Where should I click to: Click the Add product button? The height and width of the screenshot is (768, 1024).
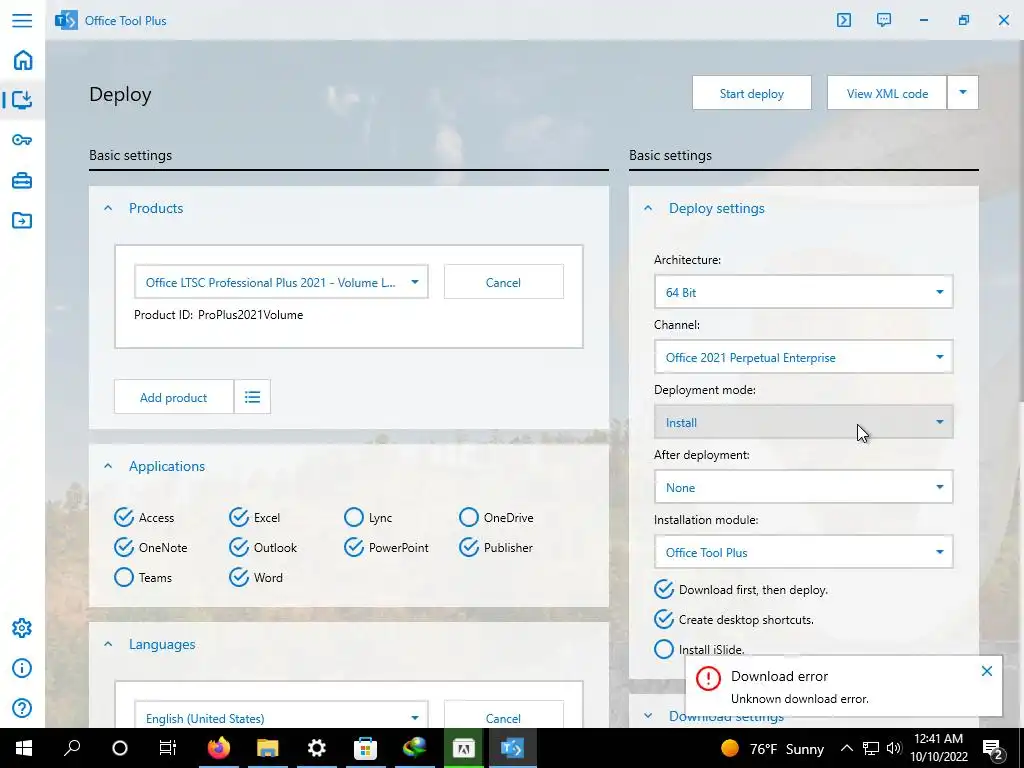click(174, 396)
